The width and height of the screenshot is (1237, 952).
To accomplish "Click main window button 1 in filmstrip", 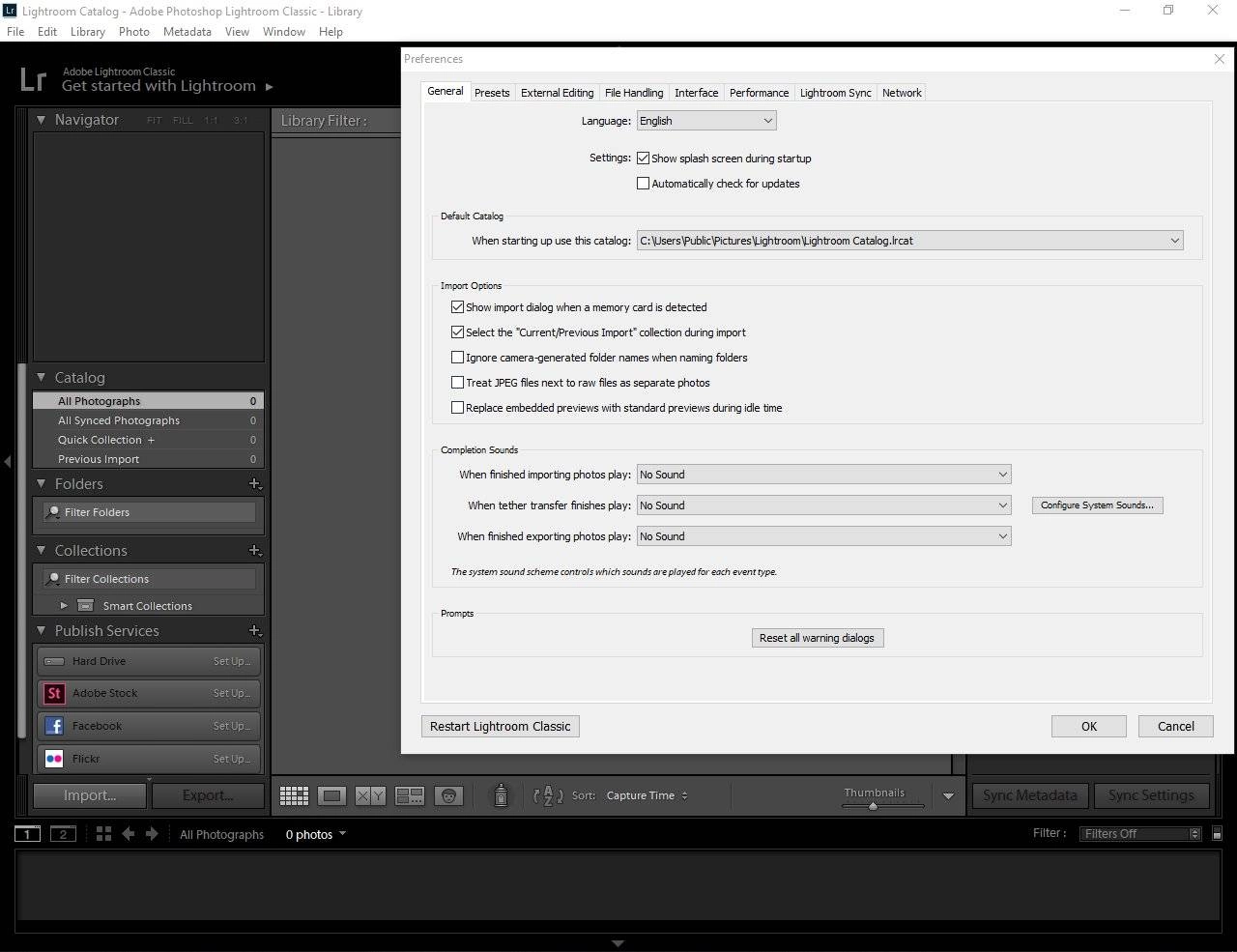I will 27,834.
